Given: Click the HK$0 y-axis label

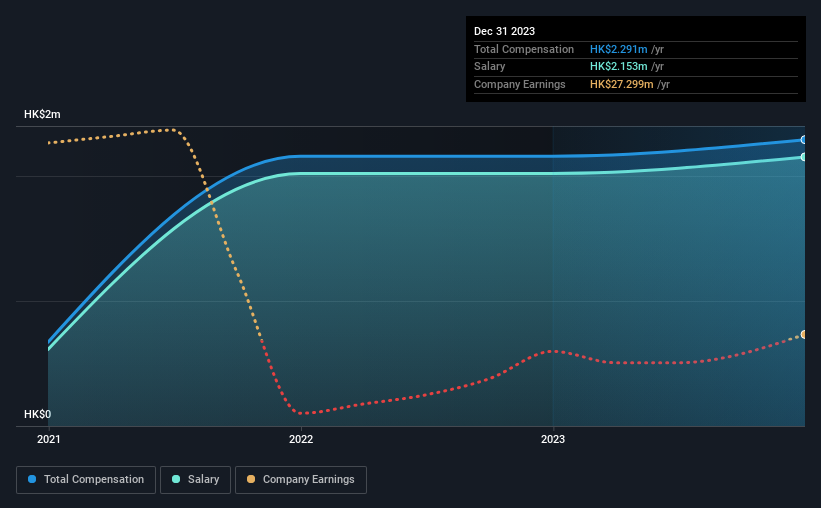Looking at the screenshot, I should pyautogui.click(x=38, y=414).
